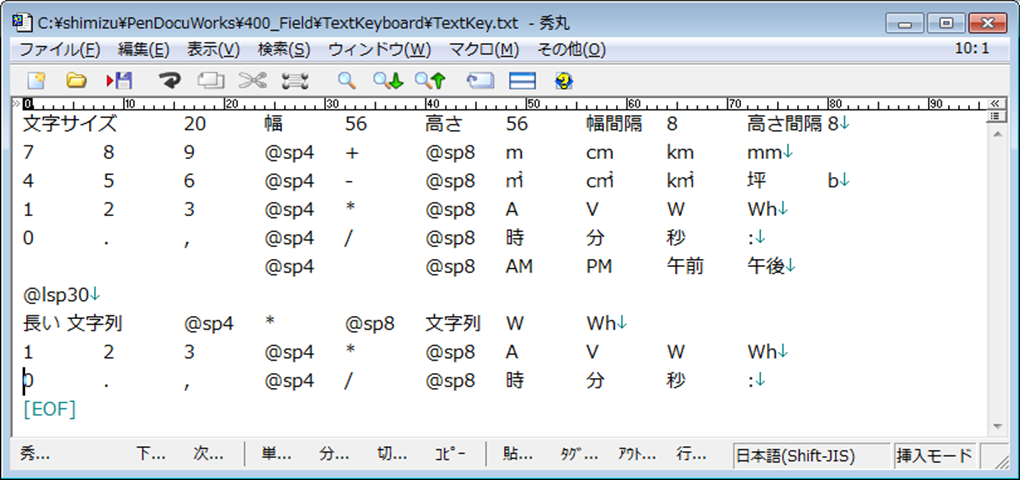
Task: Click the New file toolbar icon
Action: [x=36, y=81]
